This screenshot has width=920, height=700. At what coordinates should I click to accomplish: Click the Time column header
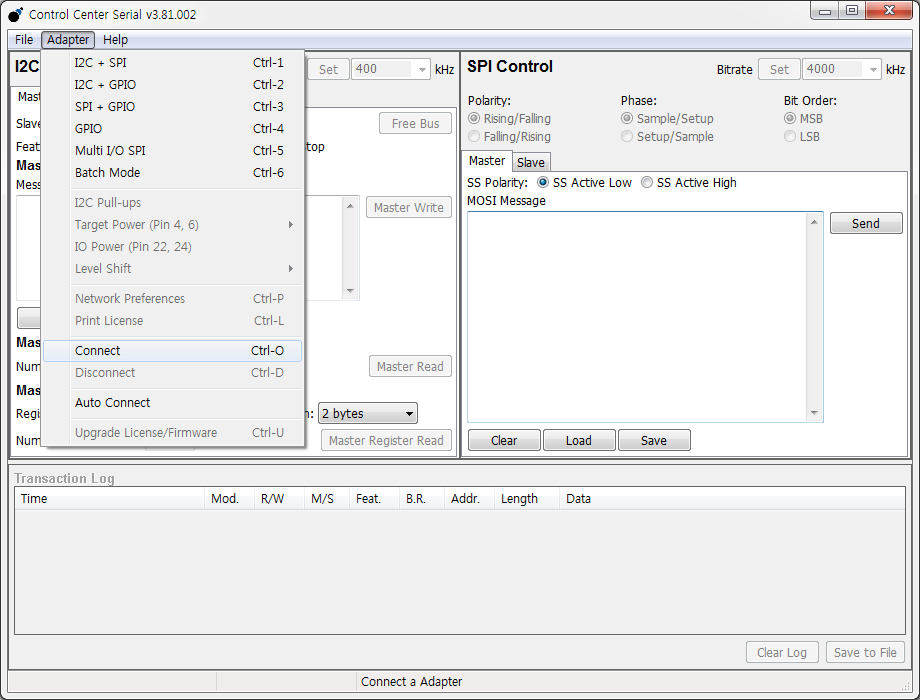coord(110,499)
